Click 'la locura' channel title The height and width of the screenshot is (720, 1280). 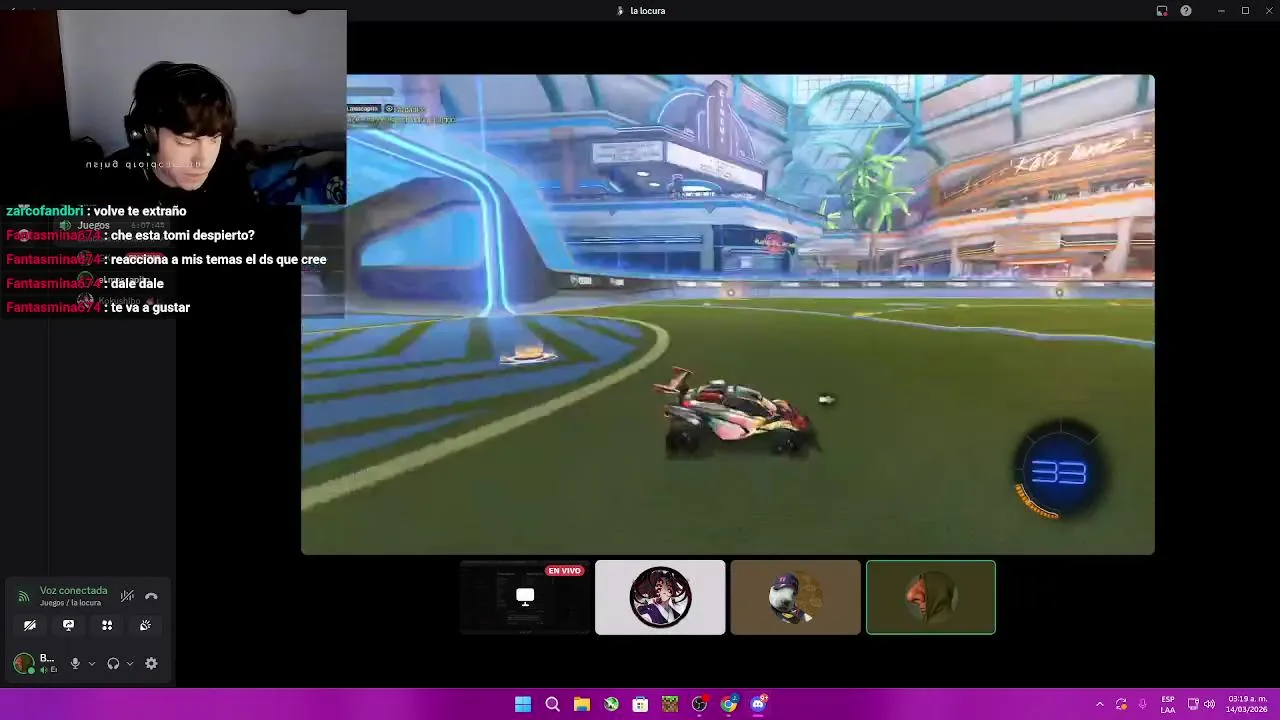pos(647,11)
